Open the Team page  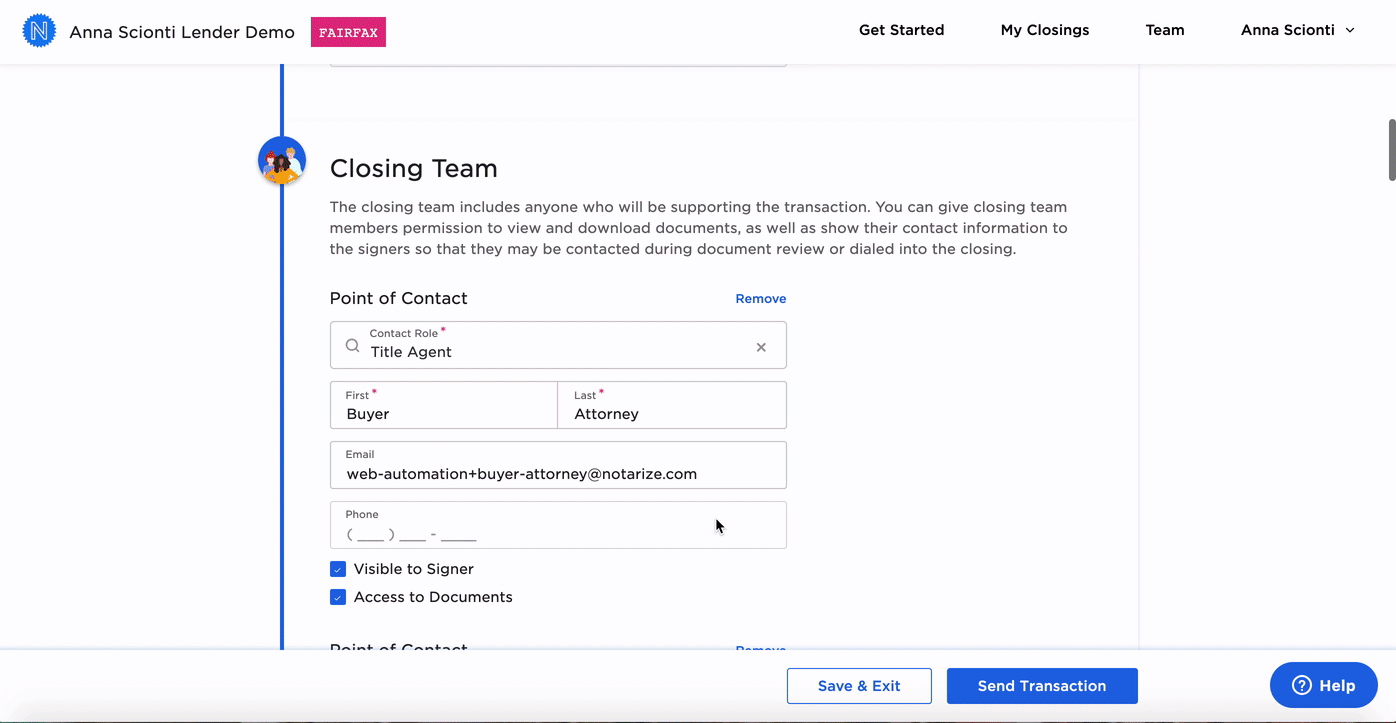pos(1165,30)
